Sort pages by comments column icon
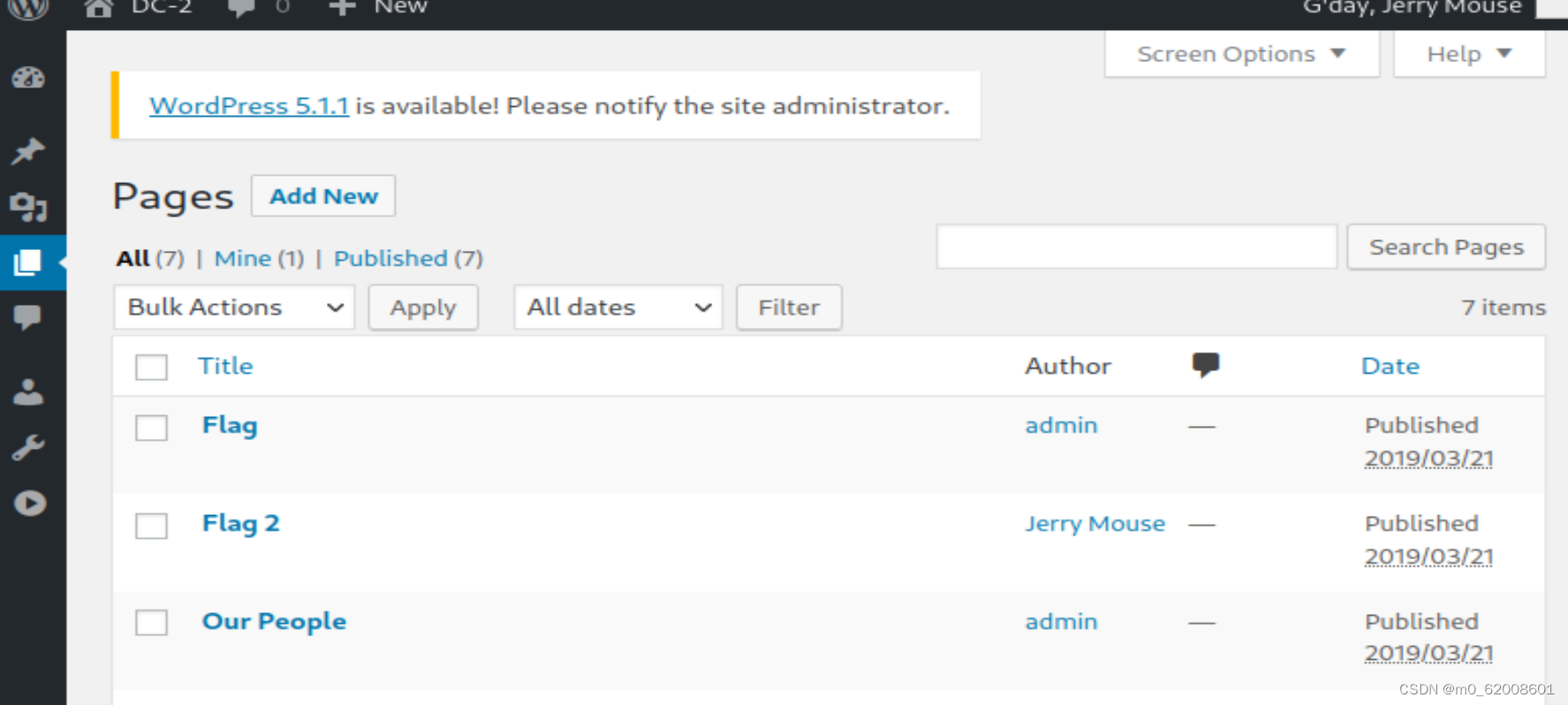1568x705 pixels. tap(1205, 365)
